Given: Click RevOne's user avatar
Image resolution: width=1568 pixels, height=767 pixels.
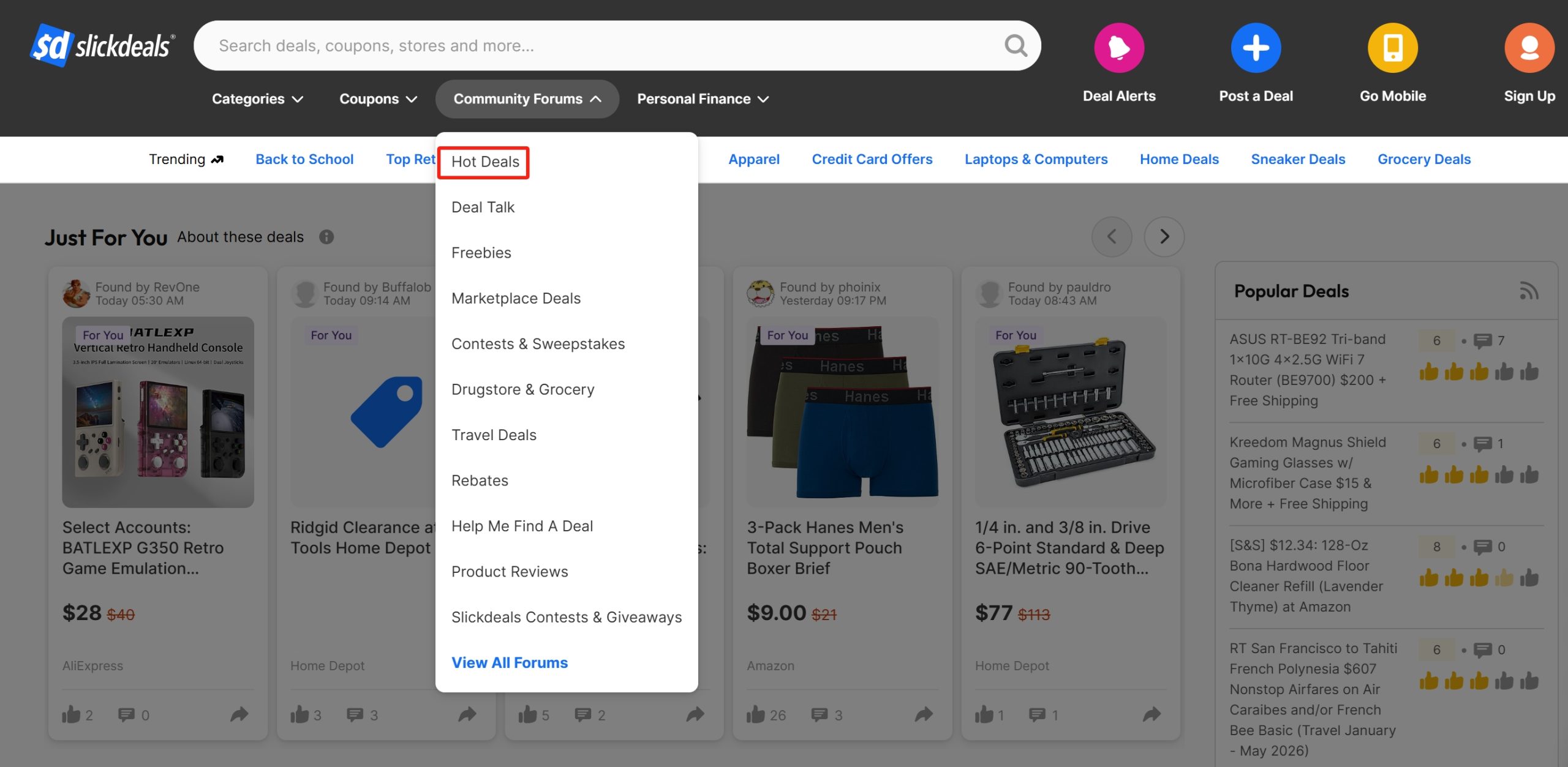Looking at the screenshot, I should [76, 294].
